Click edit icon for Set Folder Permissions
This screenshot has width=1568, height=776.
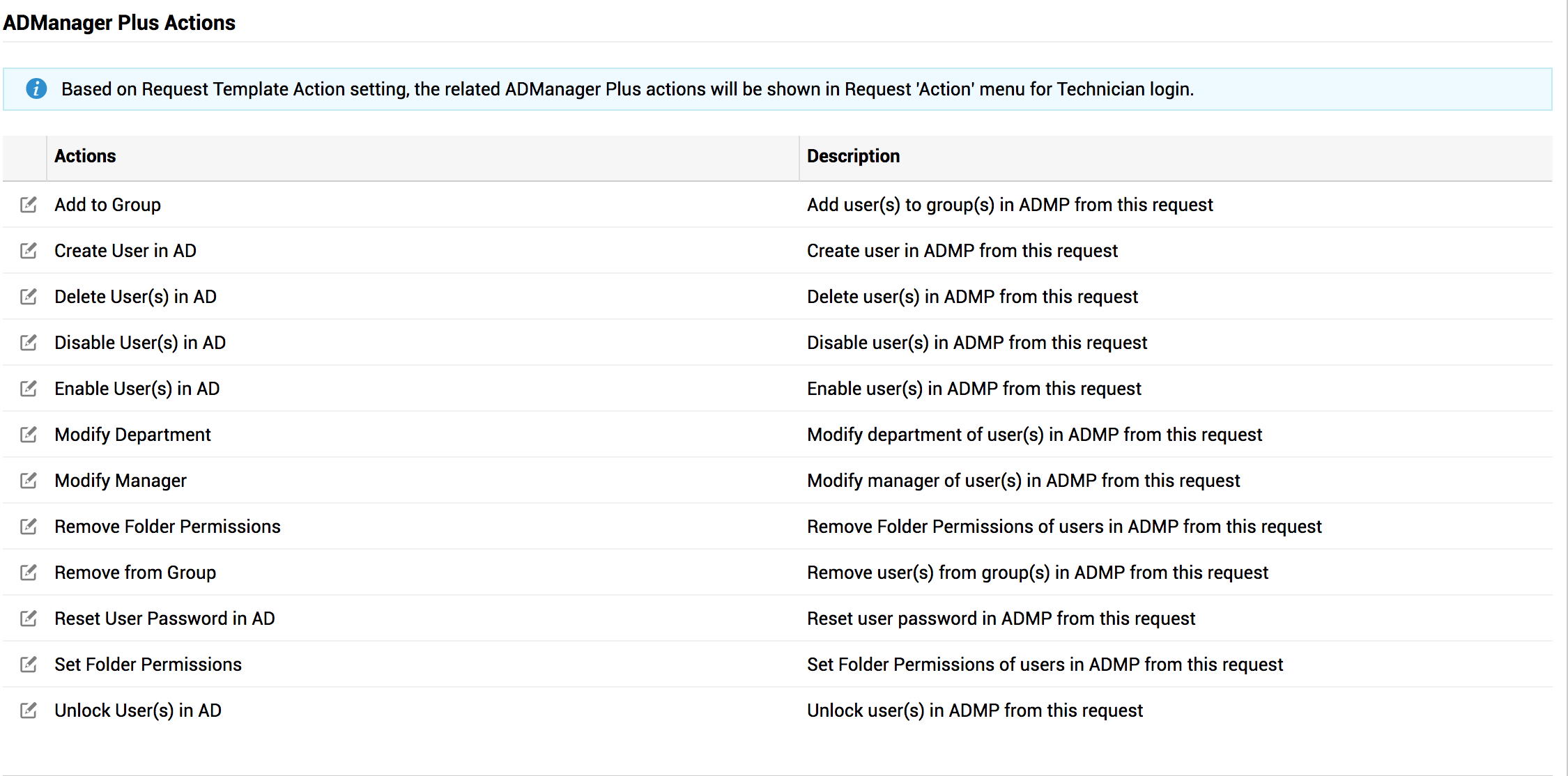coord(29,665)
